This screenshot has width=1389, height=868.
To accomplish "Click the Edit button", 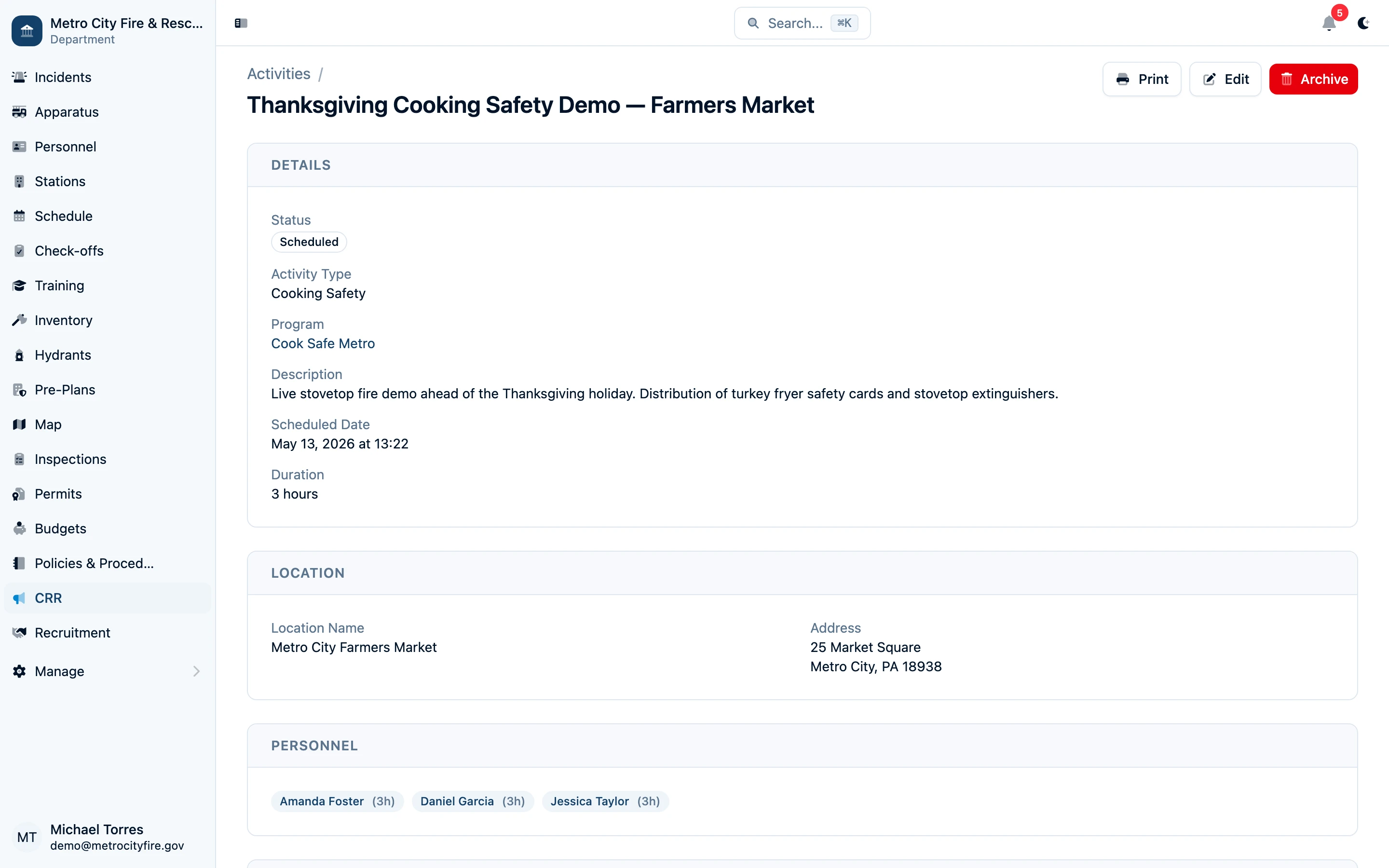I will tap(1225, 79).
